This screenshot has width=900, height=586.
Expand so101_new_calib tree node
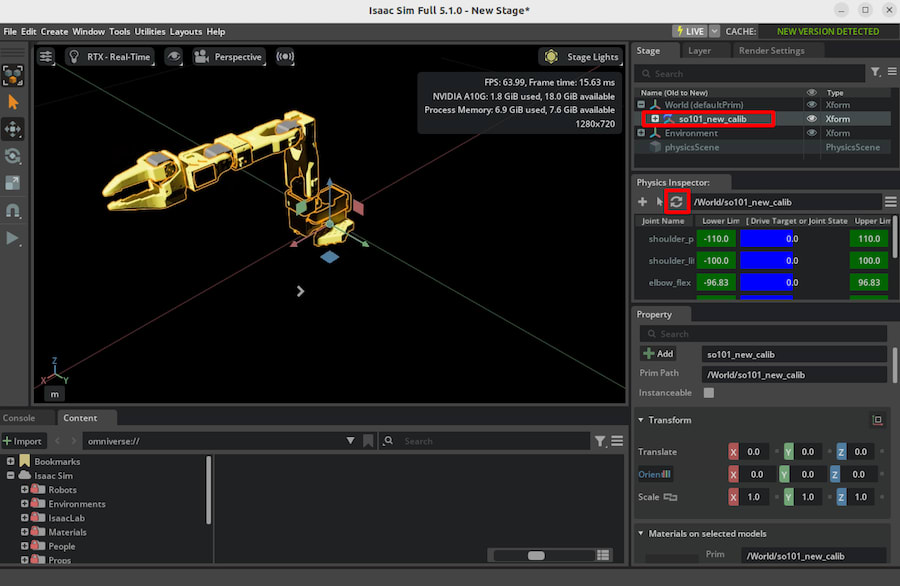click(x=654, y=119)
